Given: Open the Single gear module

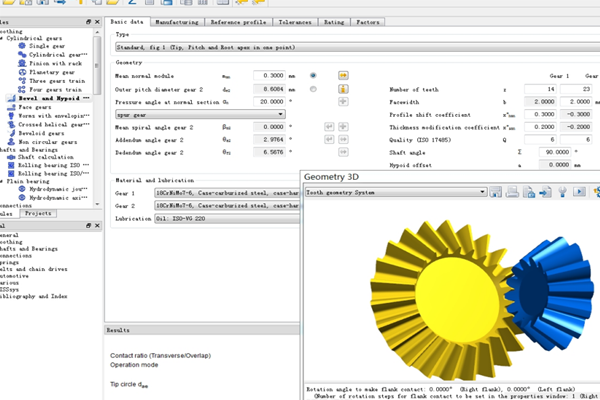Looking at the screenshot, I should pos(47,46).
